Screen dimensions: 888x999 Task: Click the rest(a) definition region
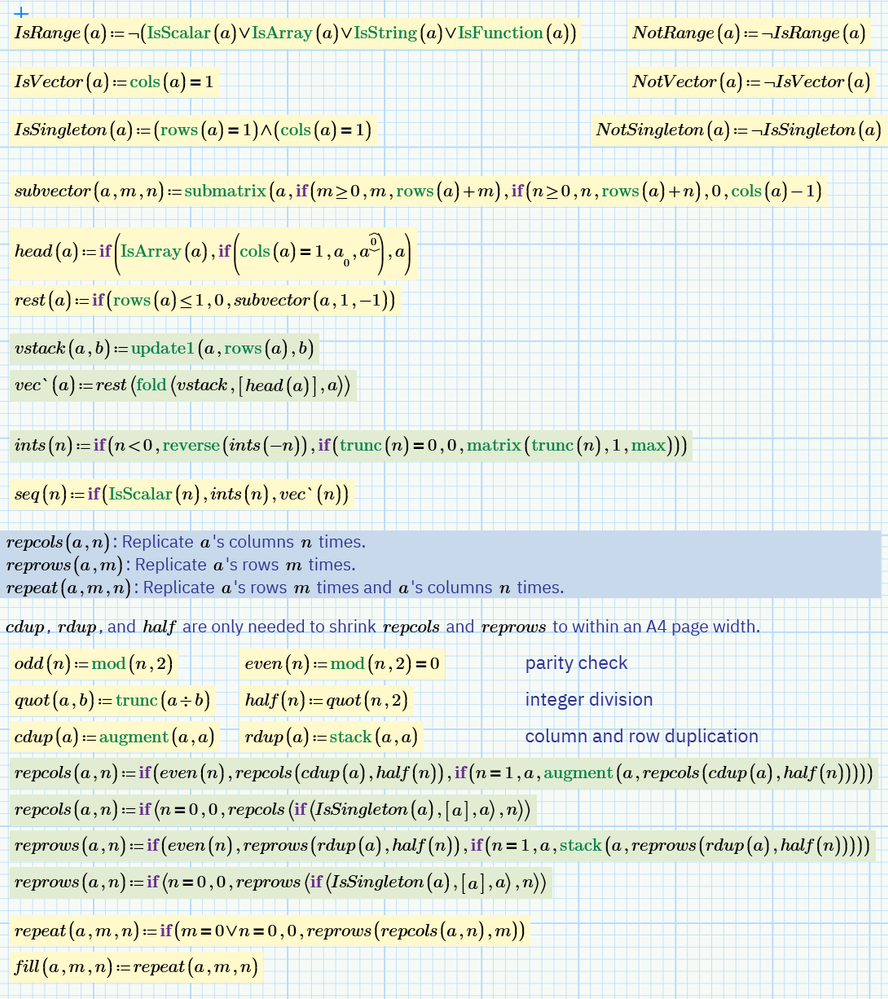[205, 300]
